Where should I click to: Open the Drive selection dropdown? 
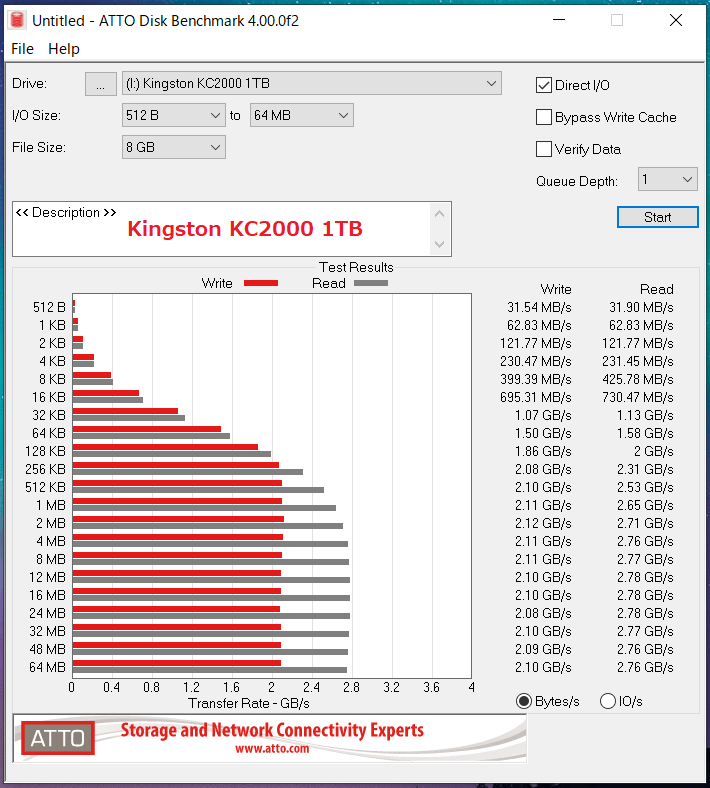[x=312, y=83]
